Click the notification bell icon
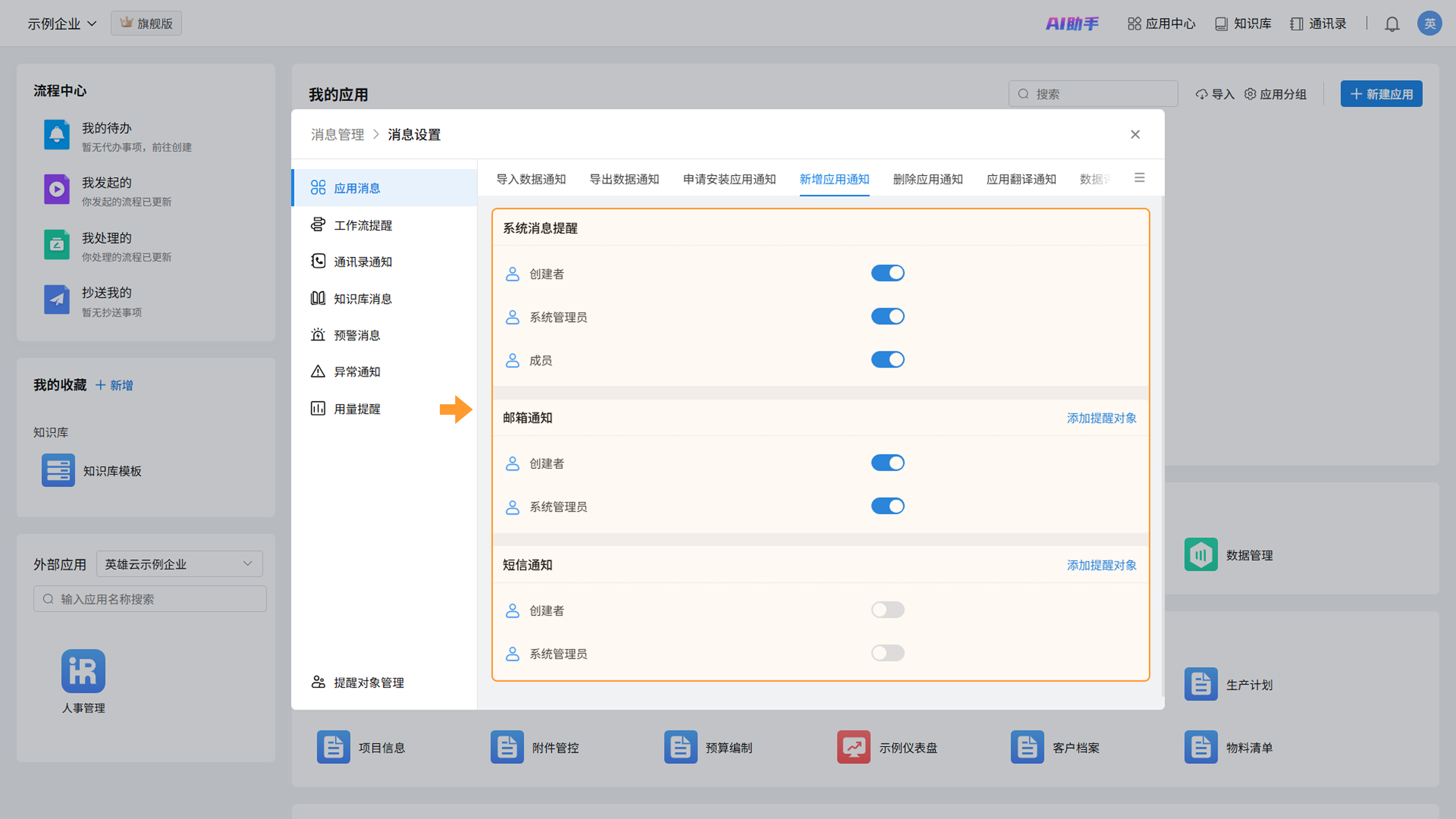1456x819 pixels. (1392, 24)
